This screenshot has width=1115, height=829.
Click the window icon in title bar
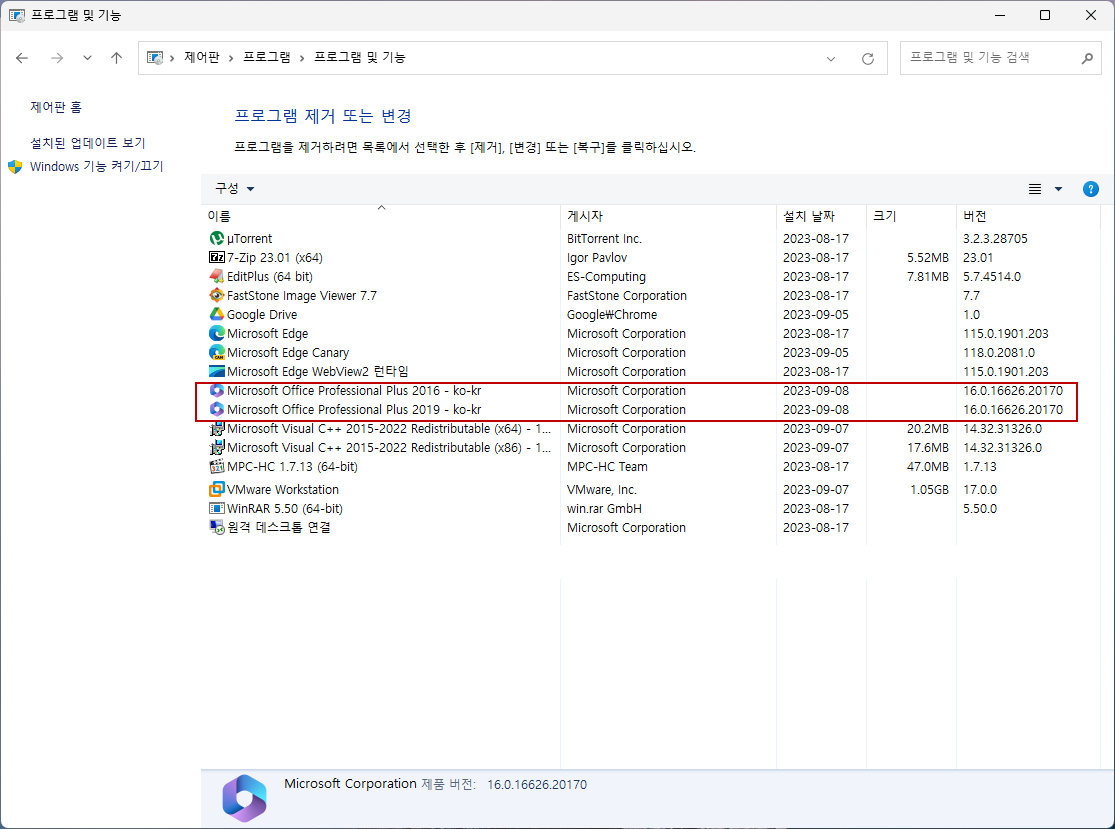coord(16,15)
